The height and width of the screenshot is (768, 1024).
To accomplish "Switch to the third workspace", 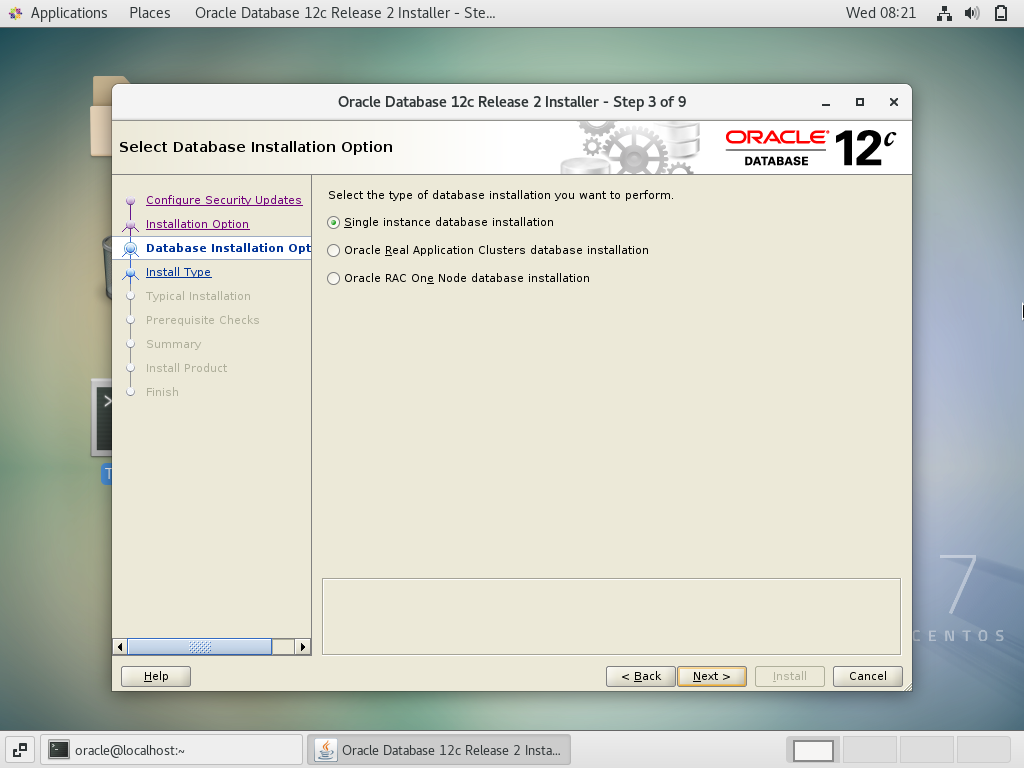I will click(x=927, y=750).
